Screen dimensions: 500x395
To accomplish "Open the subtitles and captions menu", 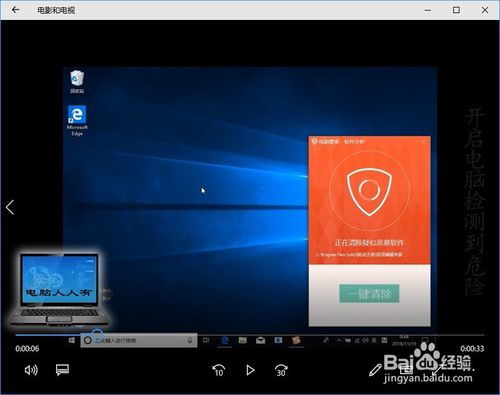I will (x=62, y=370).
